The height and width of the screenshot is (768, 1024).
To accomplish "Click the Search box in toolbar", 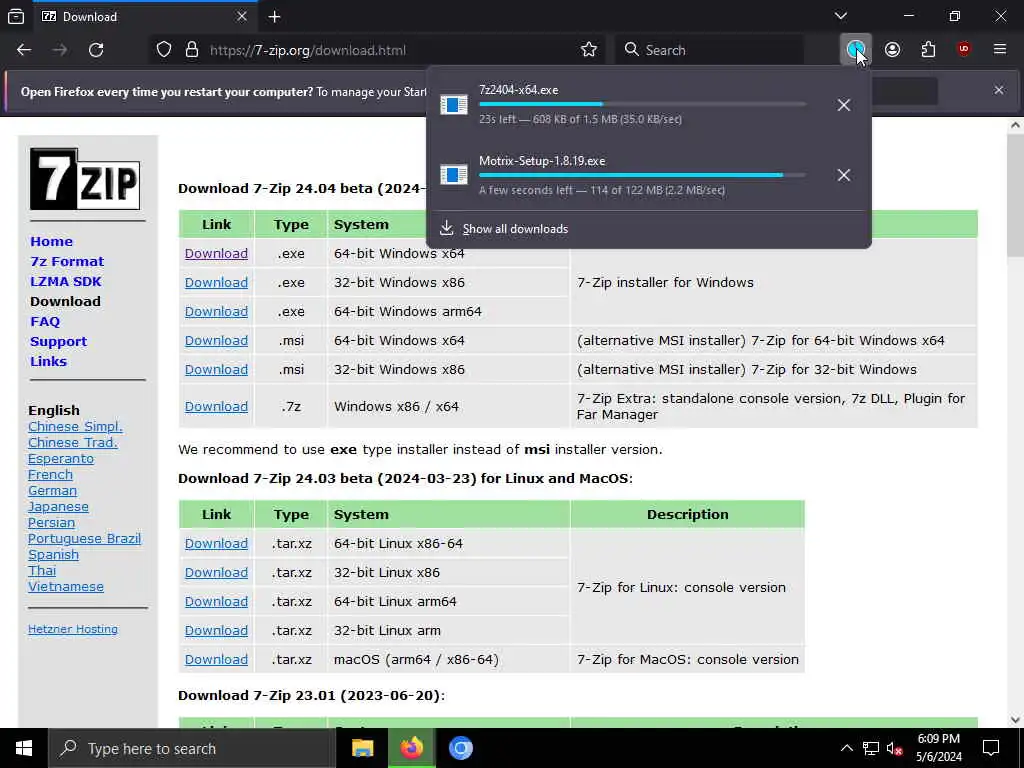I will pyautogui.click(x=709, y=50).
